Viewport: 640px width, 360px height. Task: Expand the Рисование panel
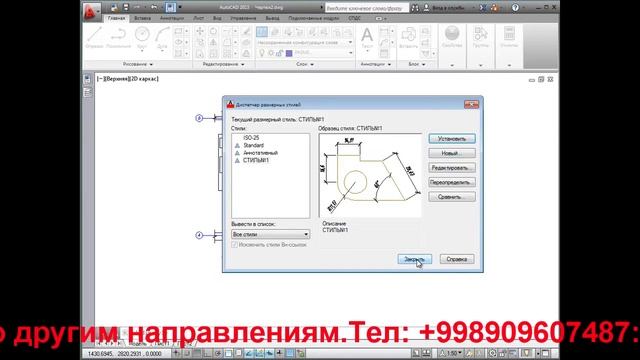138,64
